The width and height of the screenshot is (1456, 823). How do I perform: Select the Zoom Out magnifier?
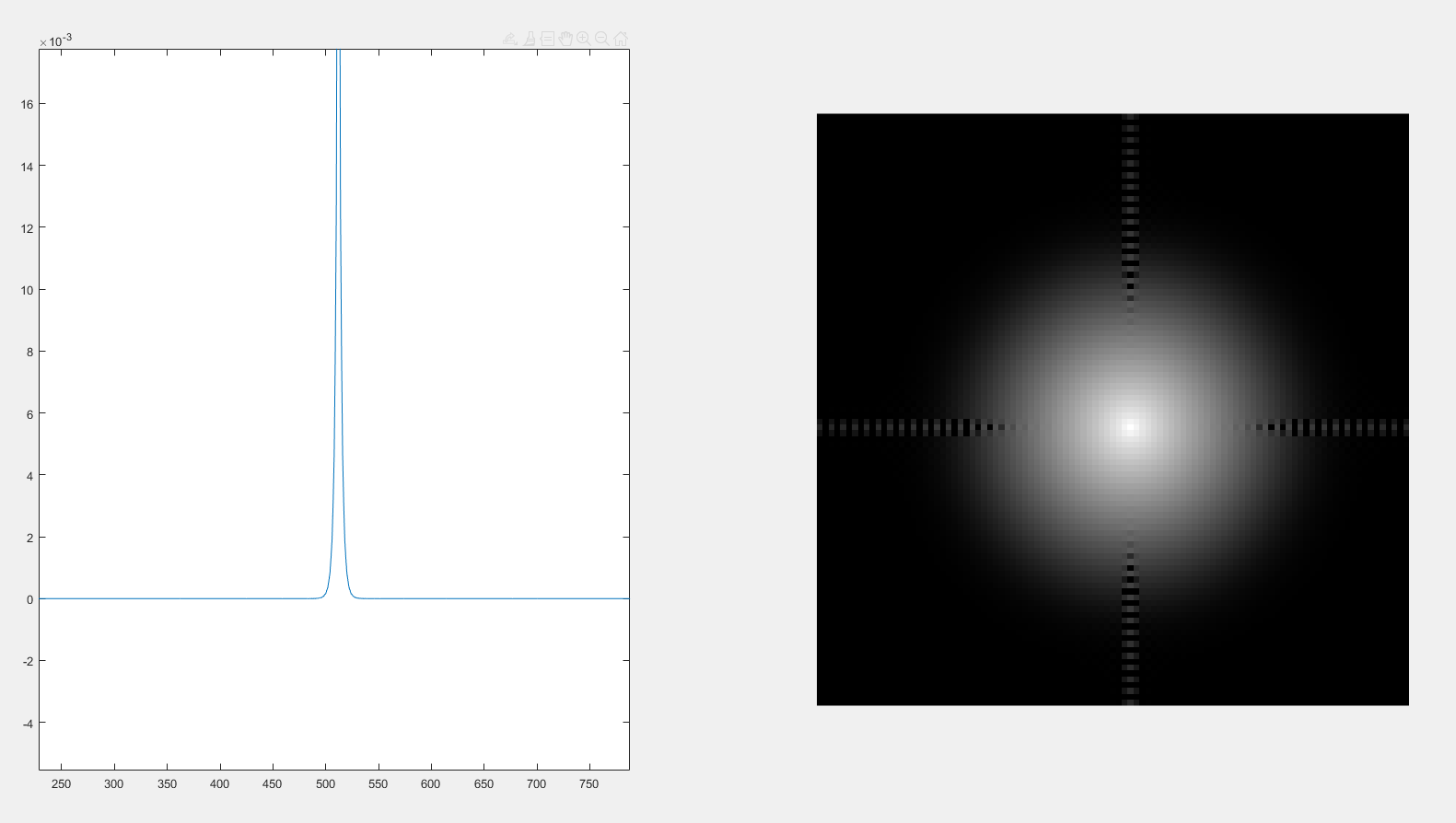click(x=602, y=39)
